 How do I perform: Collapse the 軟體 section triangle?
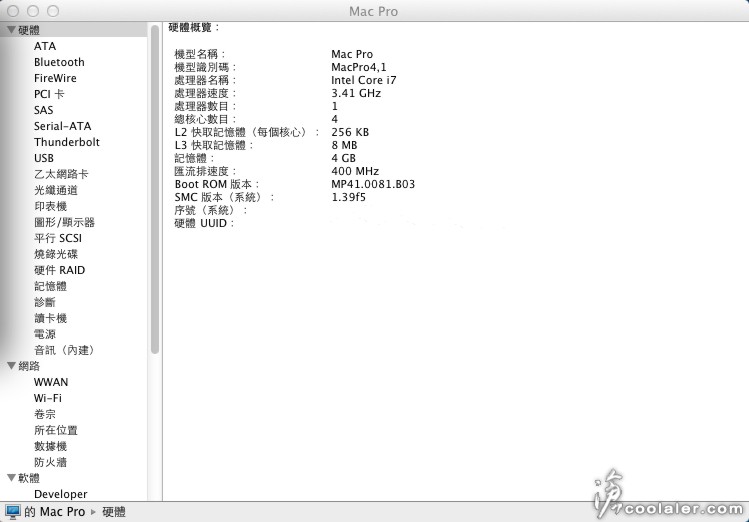[x=11, y=478]
